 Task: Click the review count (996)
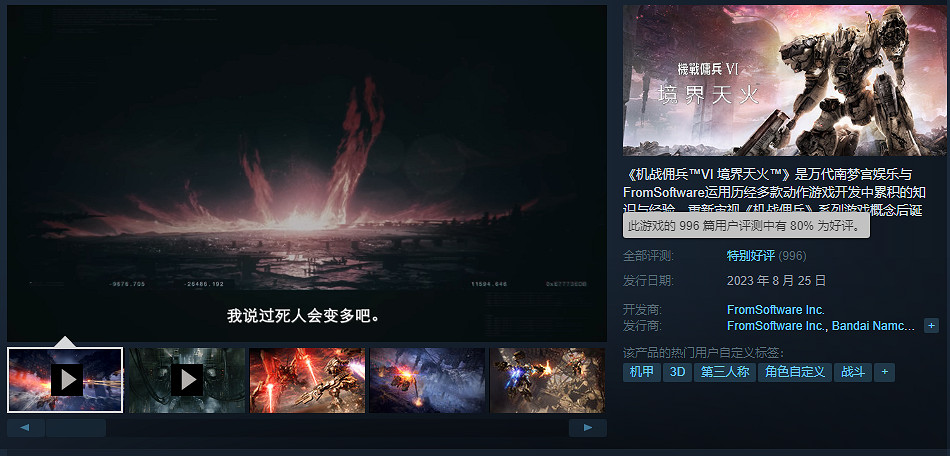792,256
